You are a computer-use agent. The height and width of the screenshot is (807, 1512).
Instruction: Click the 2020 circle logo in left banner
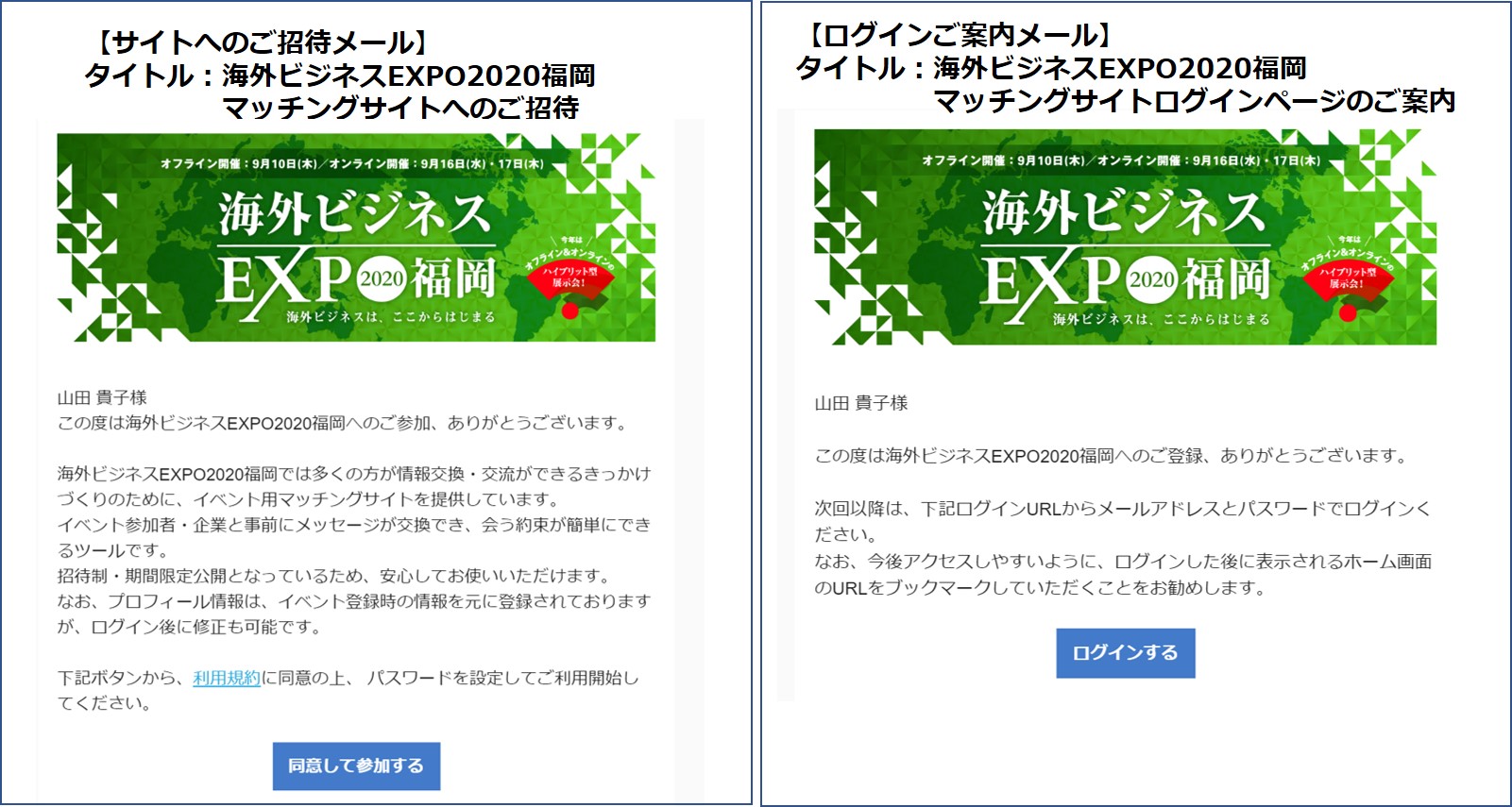[x=382, y=278]
